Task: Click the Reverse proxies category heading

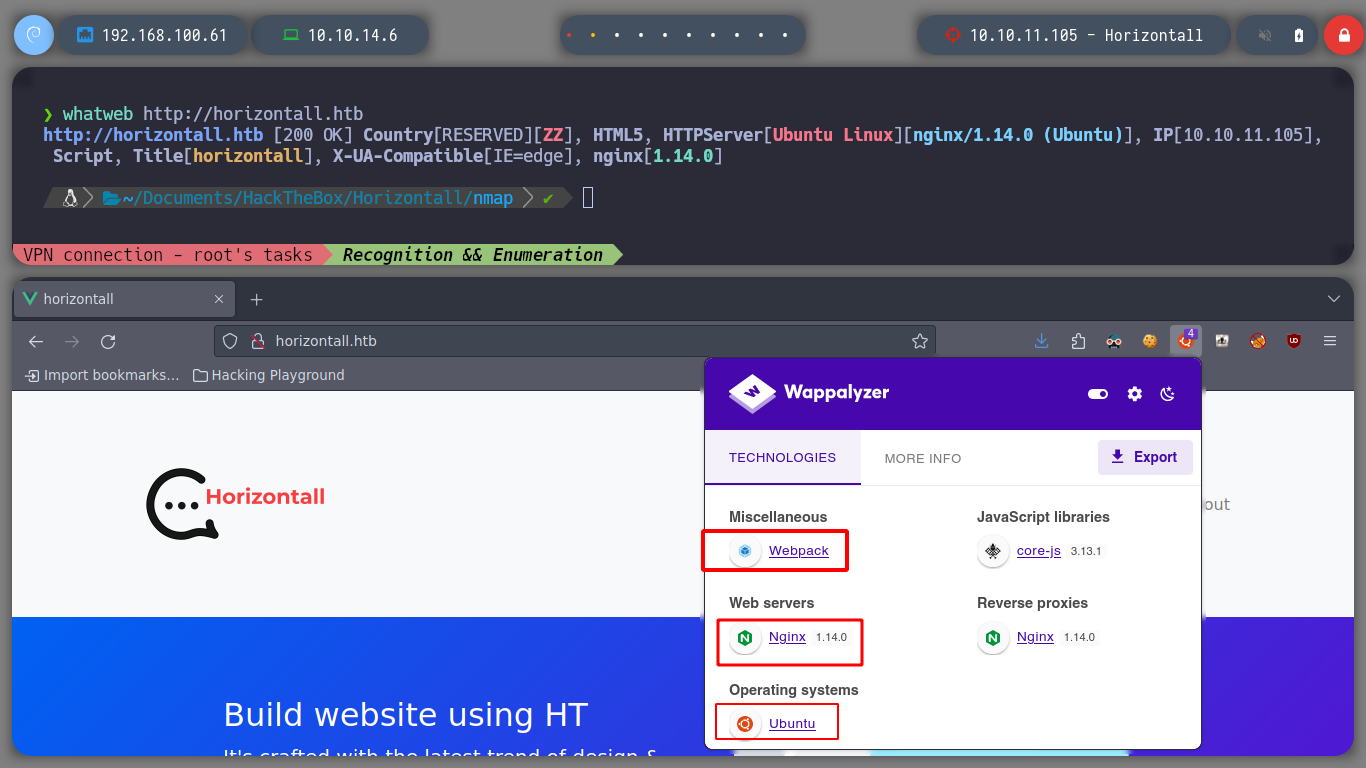Action: [1032, 603]
